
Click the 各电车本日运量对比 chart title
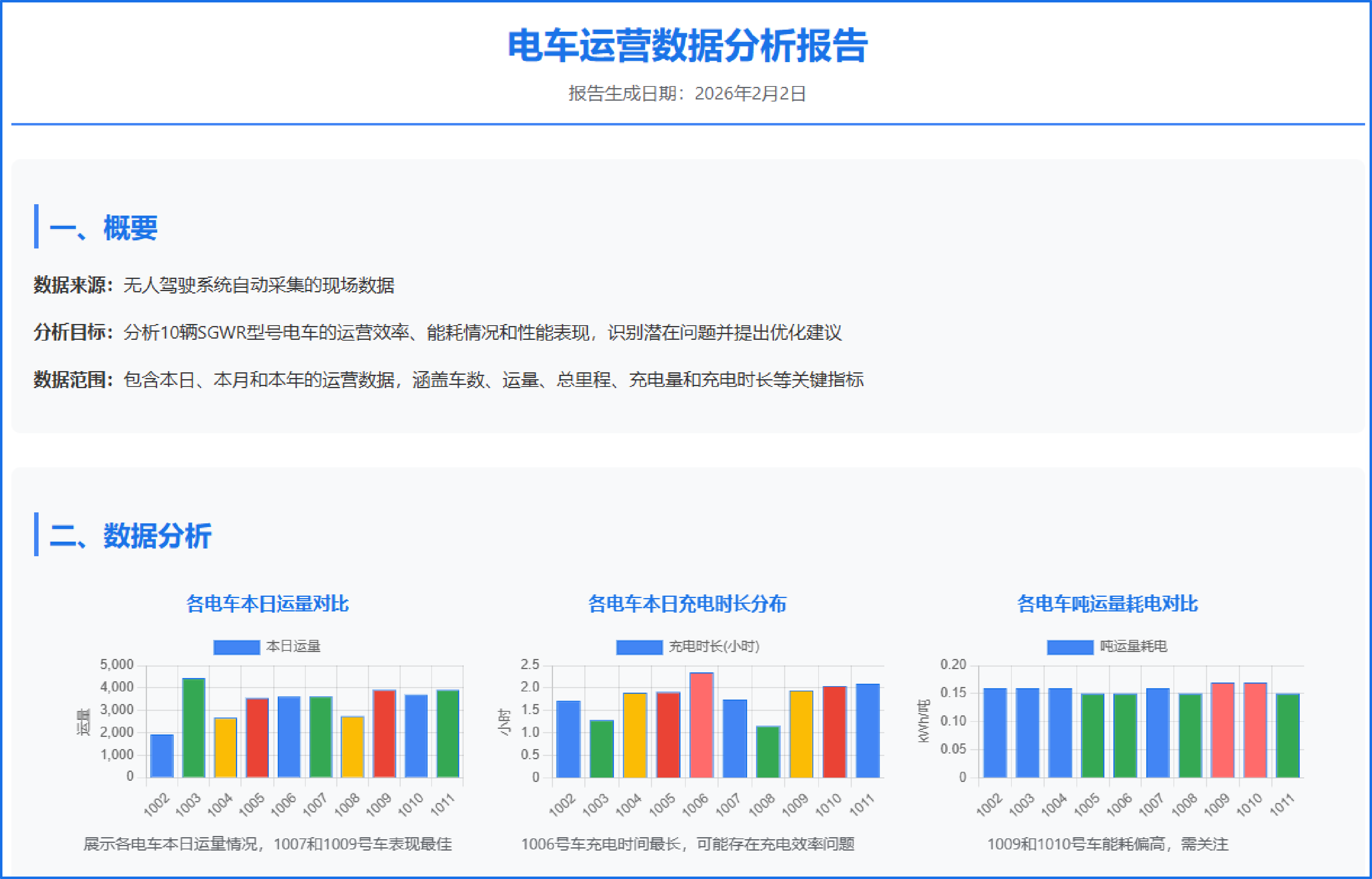point(267,603)
